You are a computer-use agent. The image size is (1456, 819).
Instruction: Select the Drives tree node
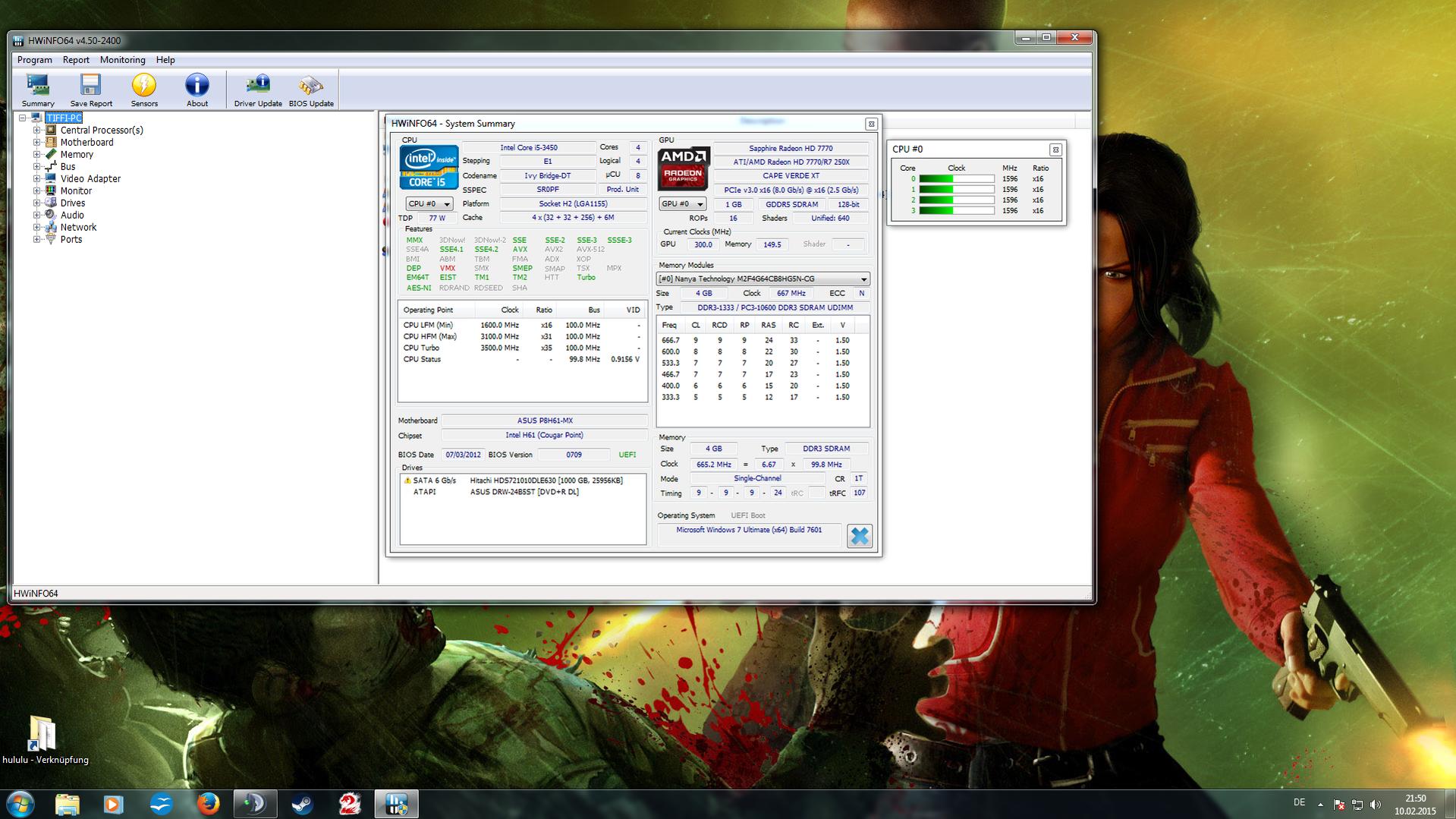[x=73, y=203]
